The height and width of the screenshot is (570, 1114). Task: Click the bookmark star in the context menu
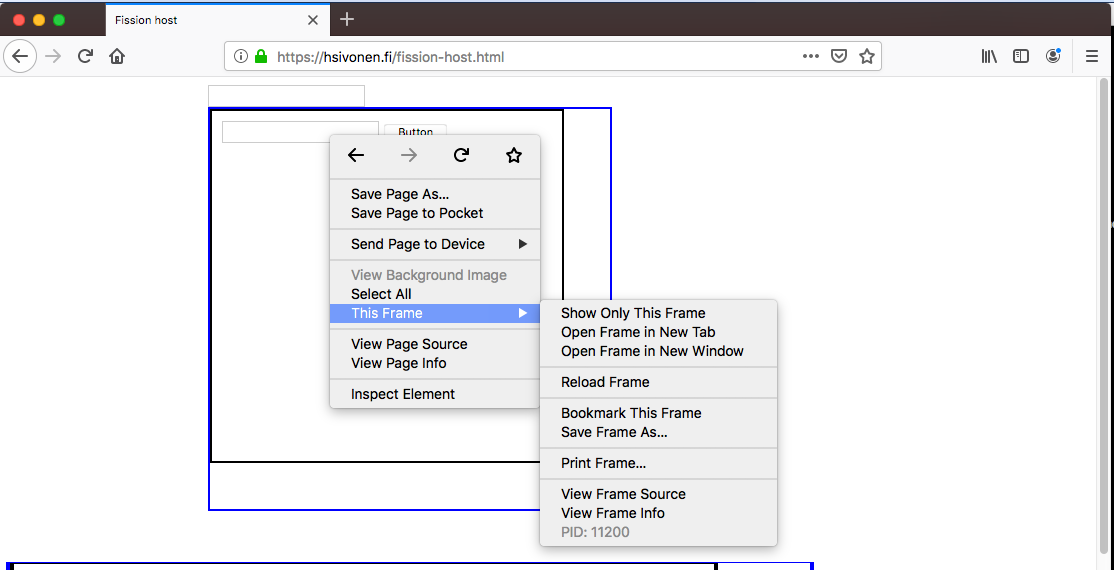[514, 155]
